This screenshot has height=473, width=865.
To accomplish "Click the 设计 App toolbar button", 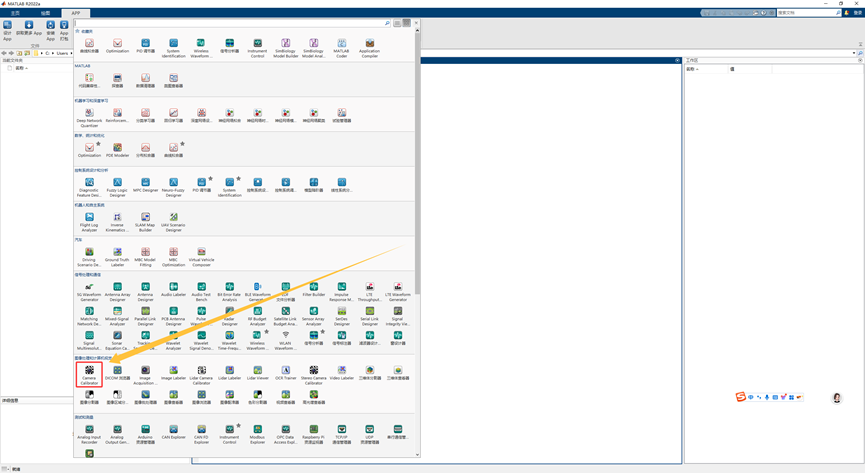I will [x=7, y=31].
